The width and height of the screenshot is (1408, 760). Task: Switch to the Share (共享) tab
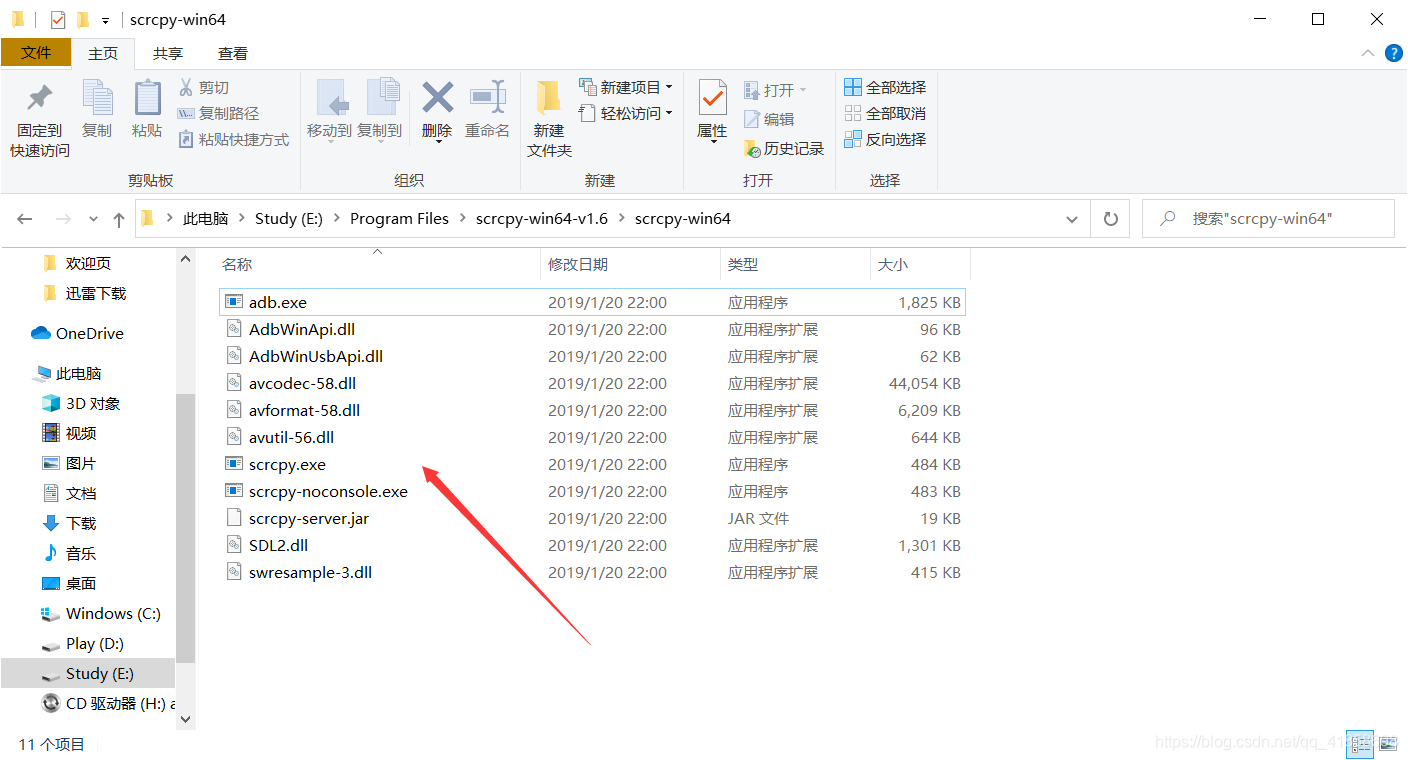pos(168,54)
